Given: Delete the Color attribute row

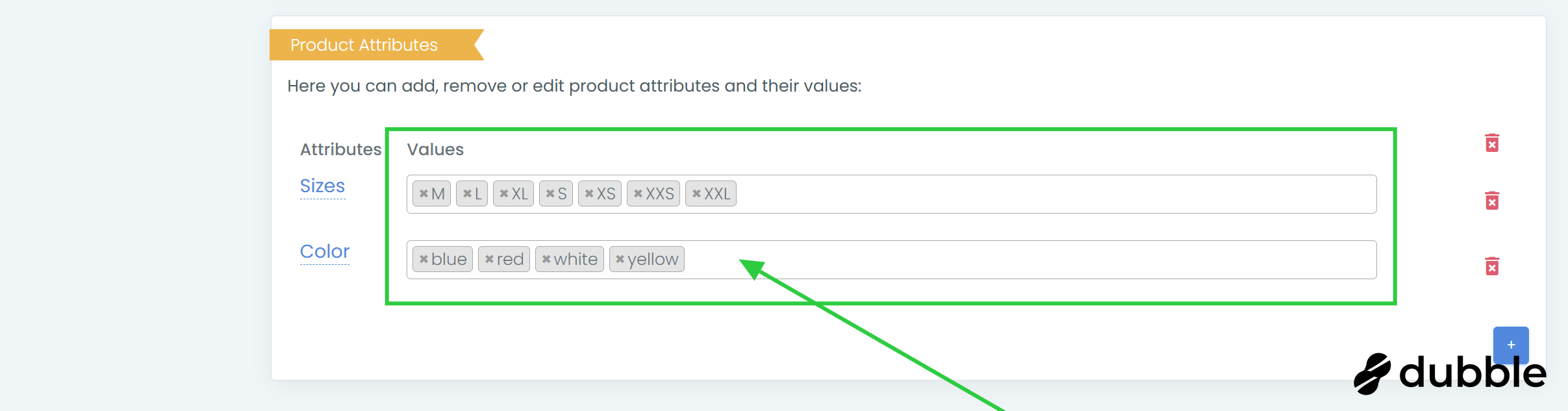Looking at the screenshot, I should pyautogui.click(x=1492, y=266).
